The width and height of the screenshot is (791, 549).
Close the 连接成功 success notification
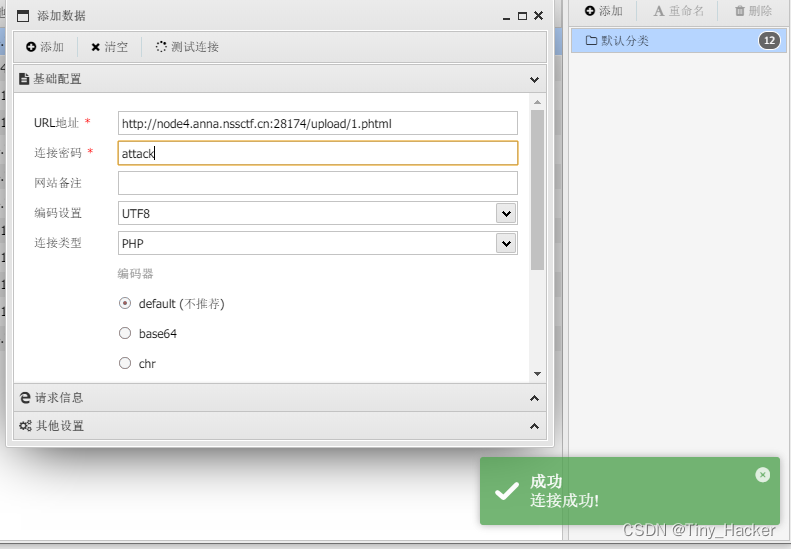click(x=762, y=475)
